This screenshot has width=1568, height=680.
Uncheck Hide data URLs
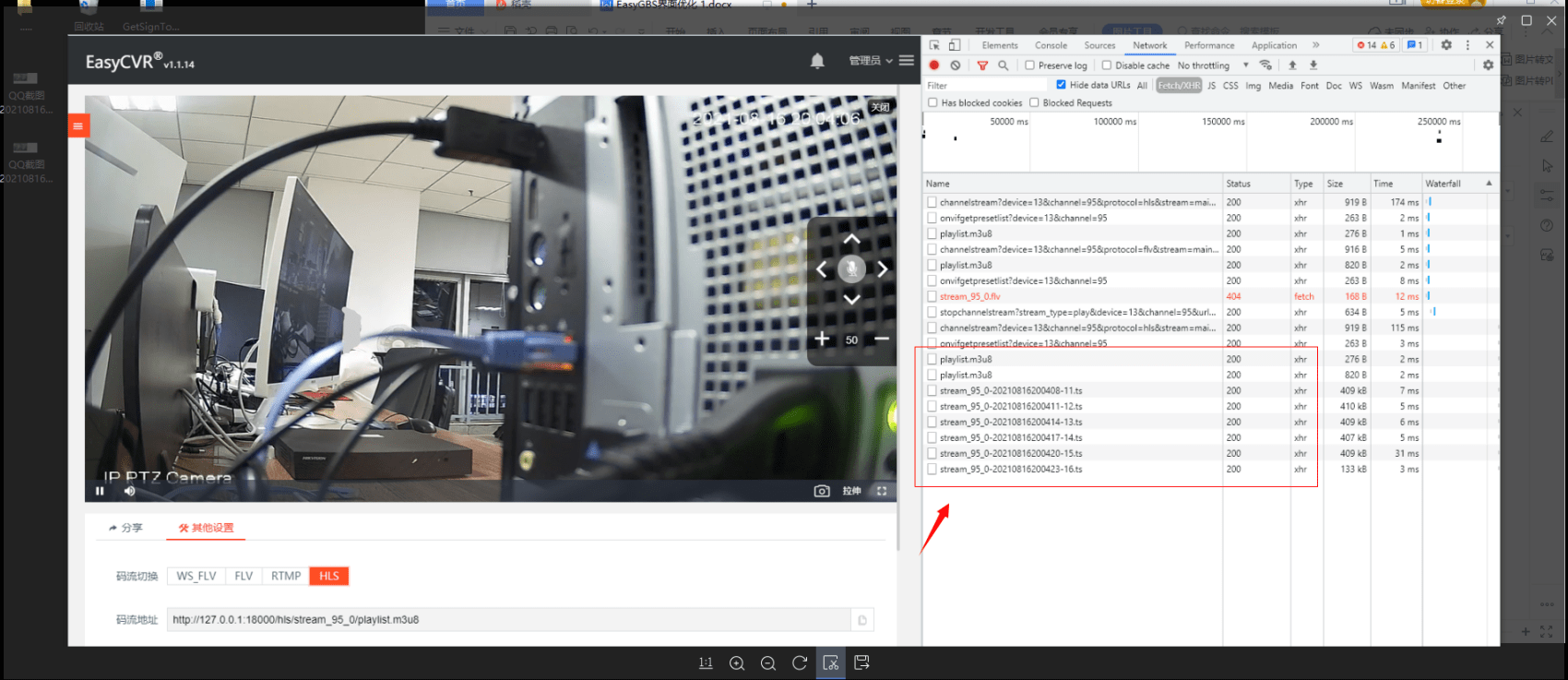(1061, 85)
